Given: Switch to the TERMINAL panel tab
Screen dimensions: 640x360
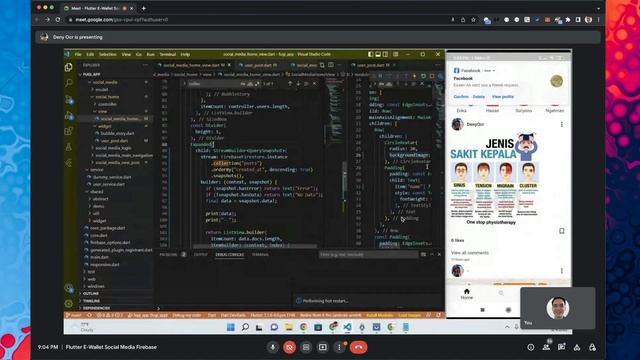Looking at the screenshot, I should 260,255.
